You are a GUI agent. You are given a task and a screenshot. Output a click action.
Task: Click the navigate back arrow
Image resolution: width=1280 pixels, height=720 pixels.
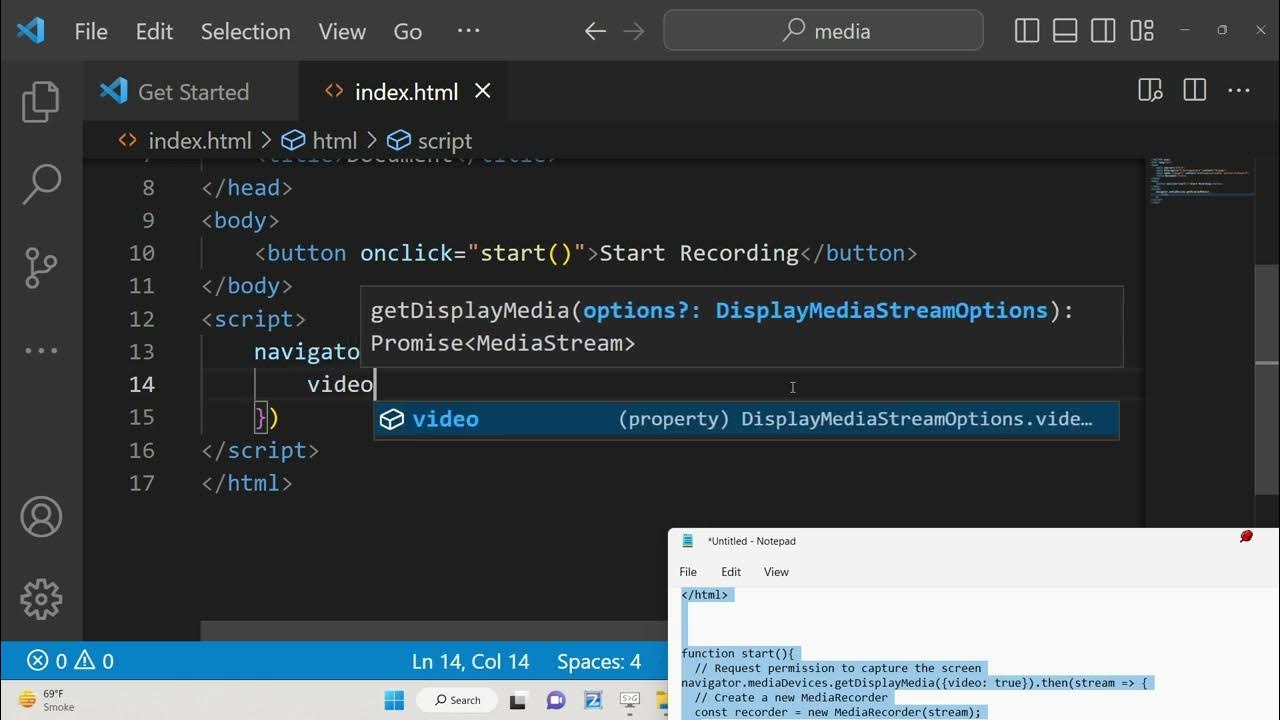coord(594,31)
